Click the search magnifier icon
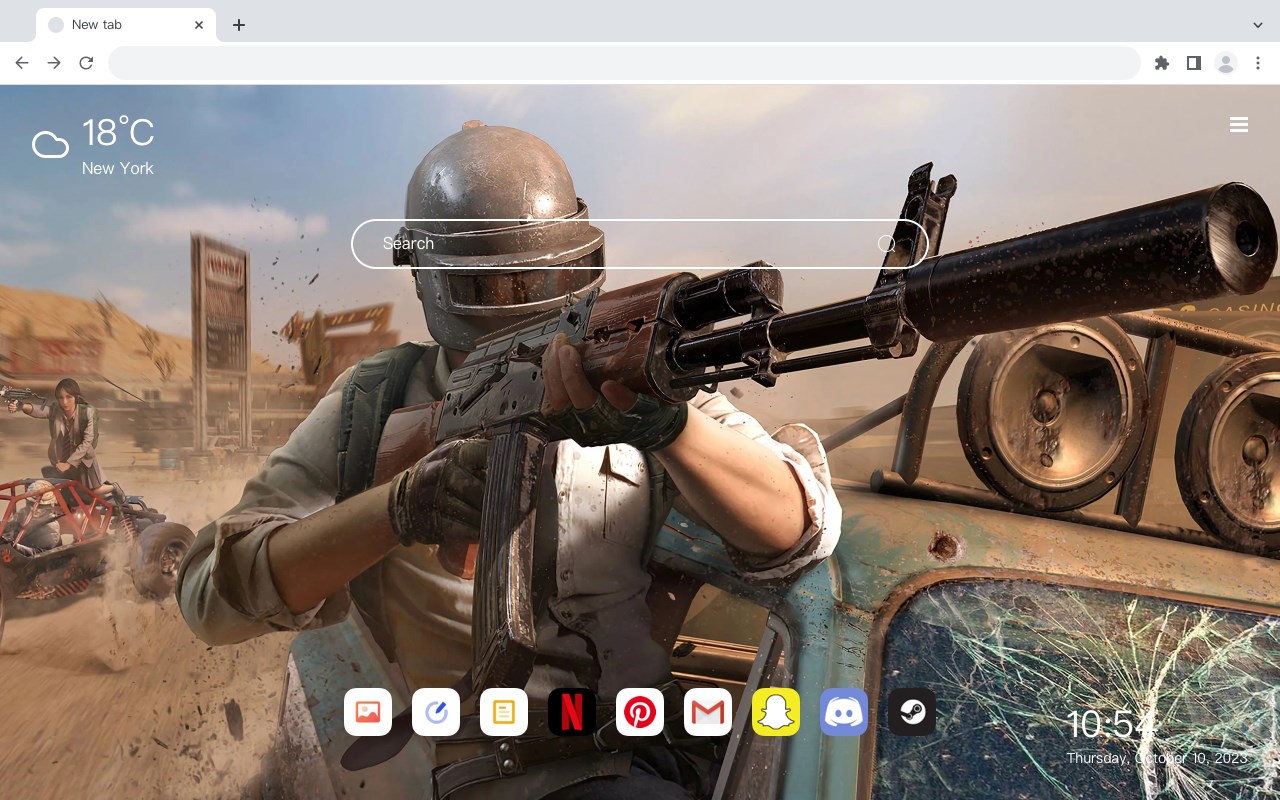The height and width of the screenshot is (800, 1280). 886,244
